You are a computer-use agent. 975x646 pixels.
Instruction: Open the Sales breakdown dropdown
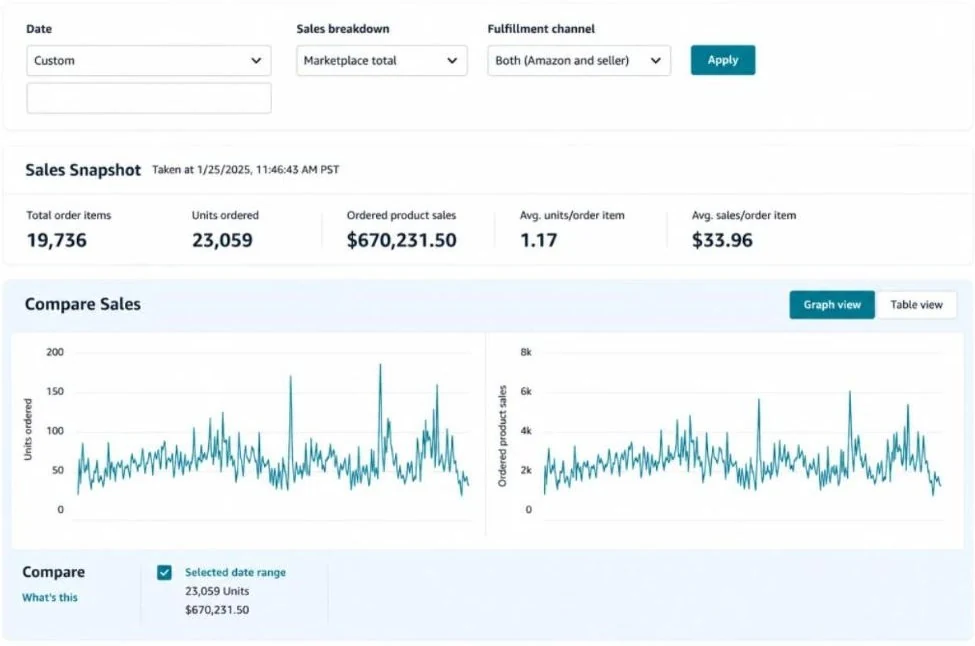click(x=382, y=60)
